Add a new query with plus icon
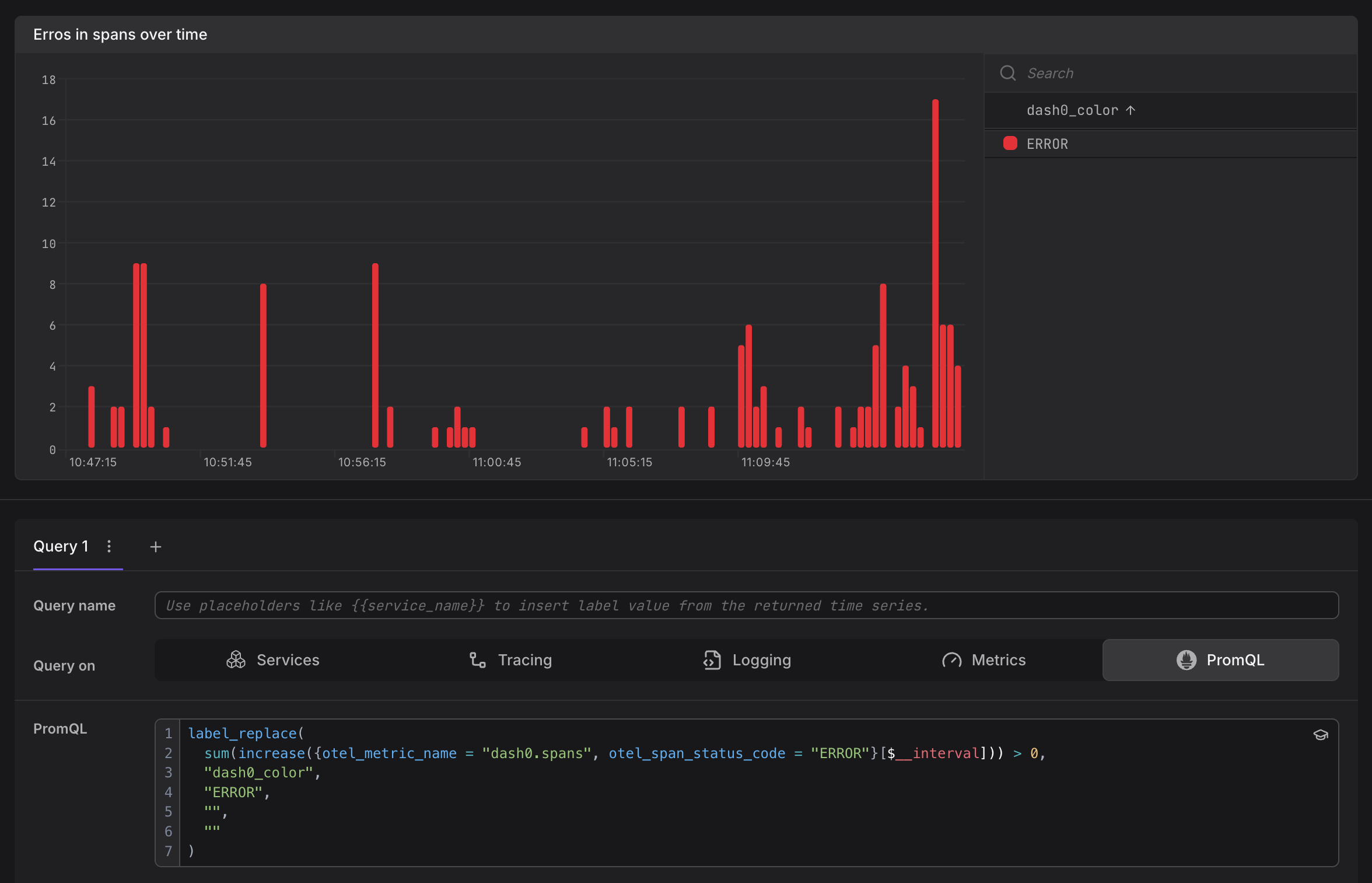The image size is (1372, 883). click(x=155, y=547)
